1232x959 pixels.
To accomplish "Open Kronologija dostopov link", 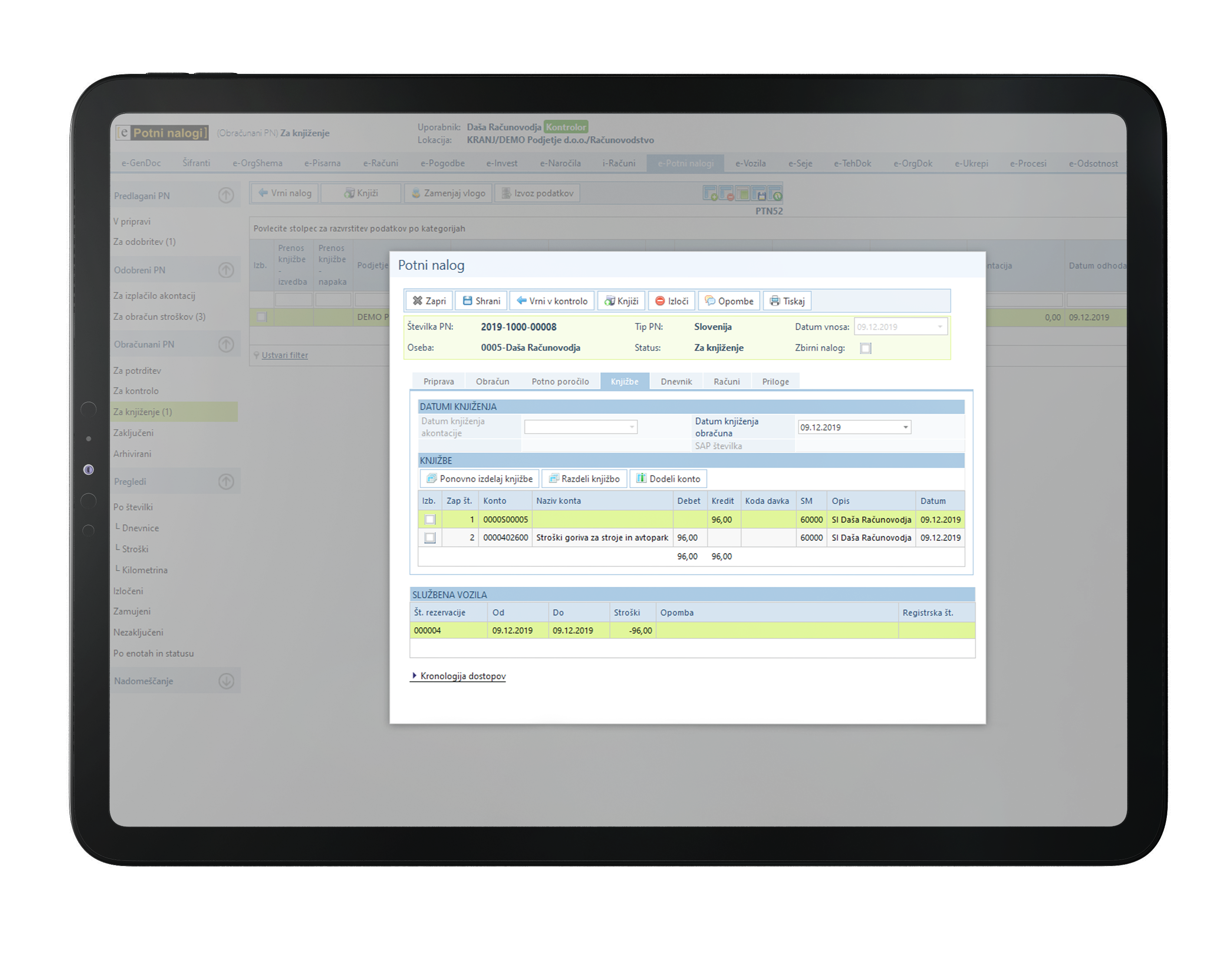I will 463,676.
